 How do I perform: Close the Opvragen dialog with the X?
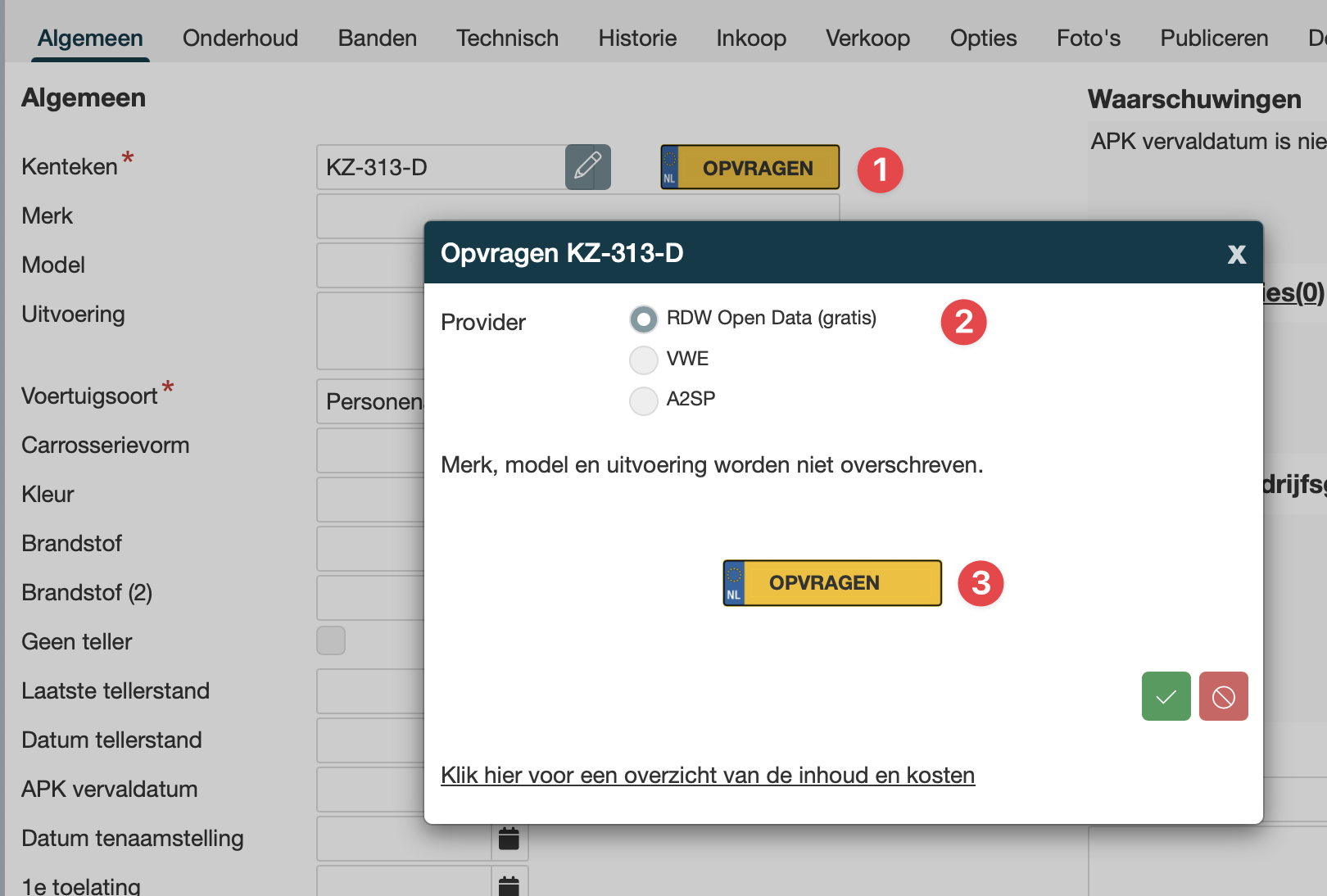click(x=1236, y=254)
